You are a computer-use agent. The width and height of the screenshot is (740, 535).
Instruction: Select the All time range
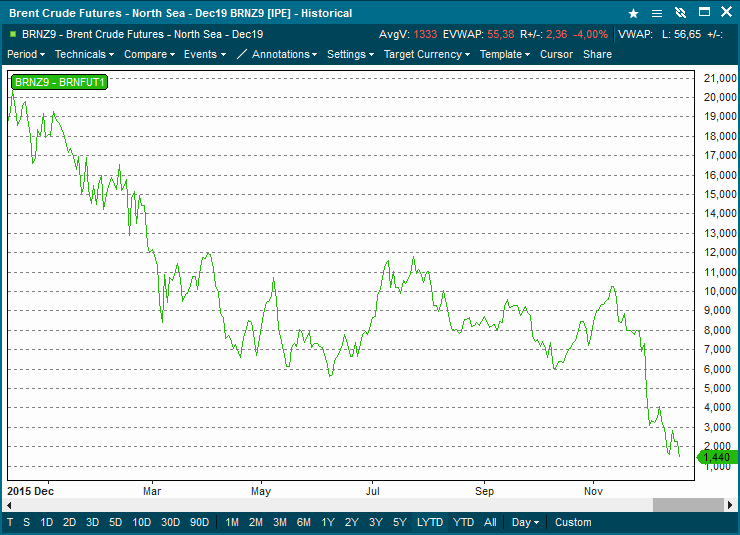[x=490, y=522]
